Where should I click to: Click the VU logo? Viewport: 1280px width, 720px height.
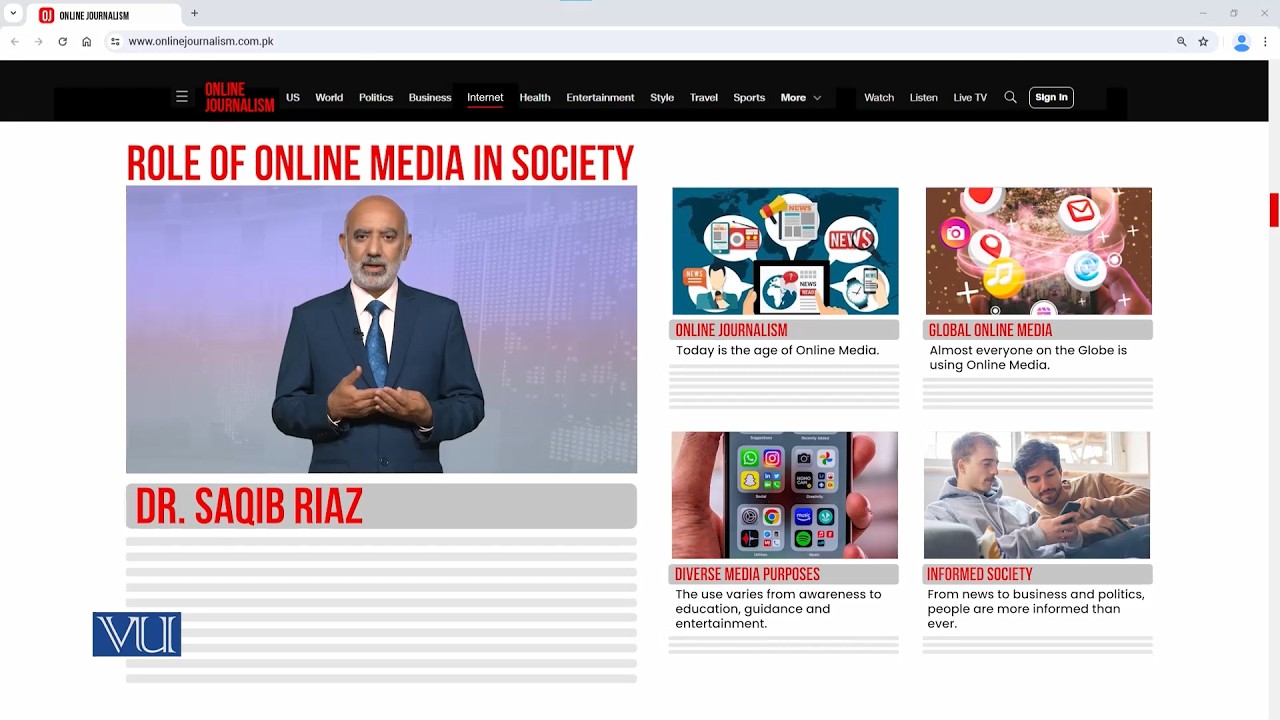click(137, 634)
